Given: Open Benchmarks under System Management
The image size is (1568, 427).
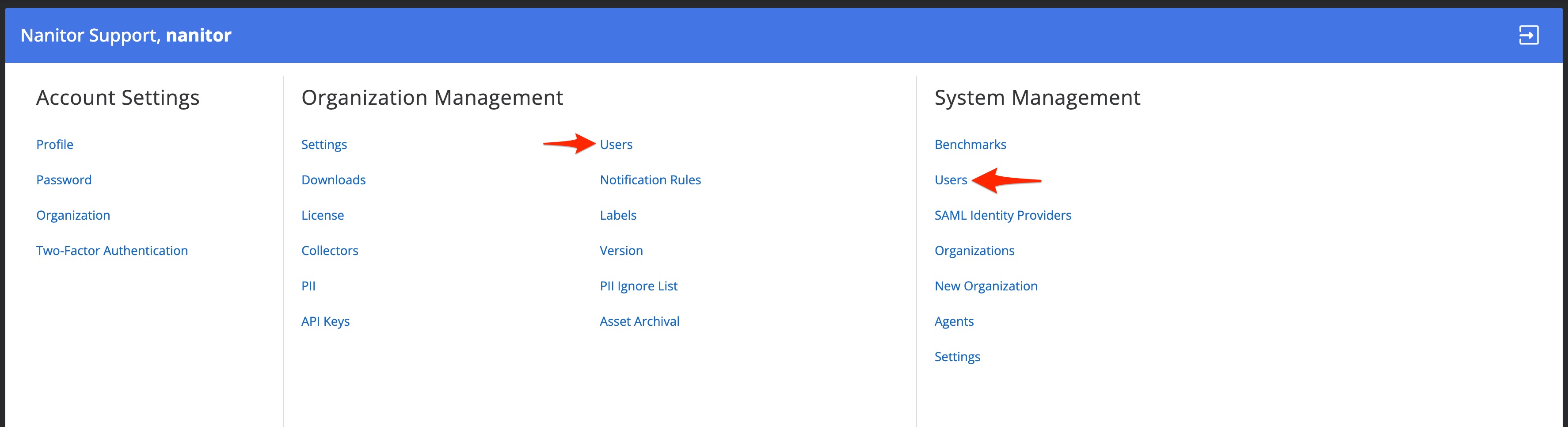Looking at the screenshot, I should 970,145.
